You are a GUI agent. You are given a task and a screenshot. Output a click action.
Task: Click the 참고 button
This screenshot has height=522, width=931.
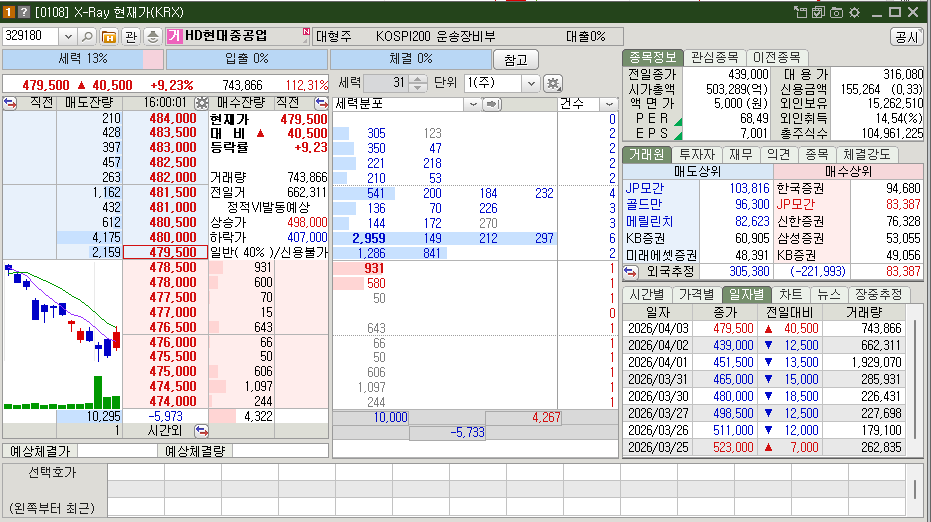click(x=515, y=60)
